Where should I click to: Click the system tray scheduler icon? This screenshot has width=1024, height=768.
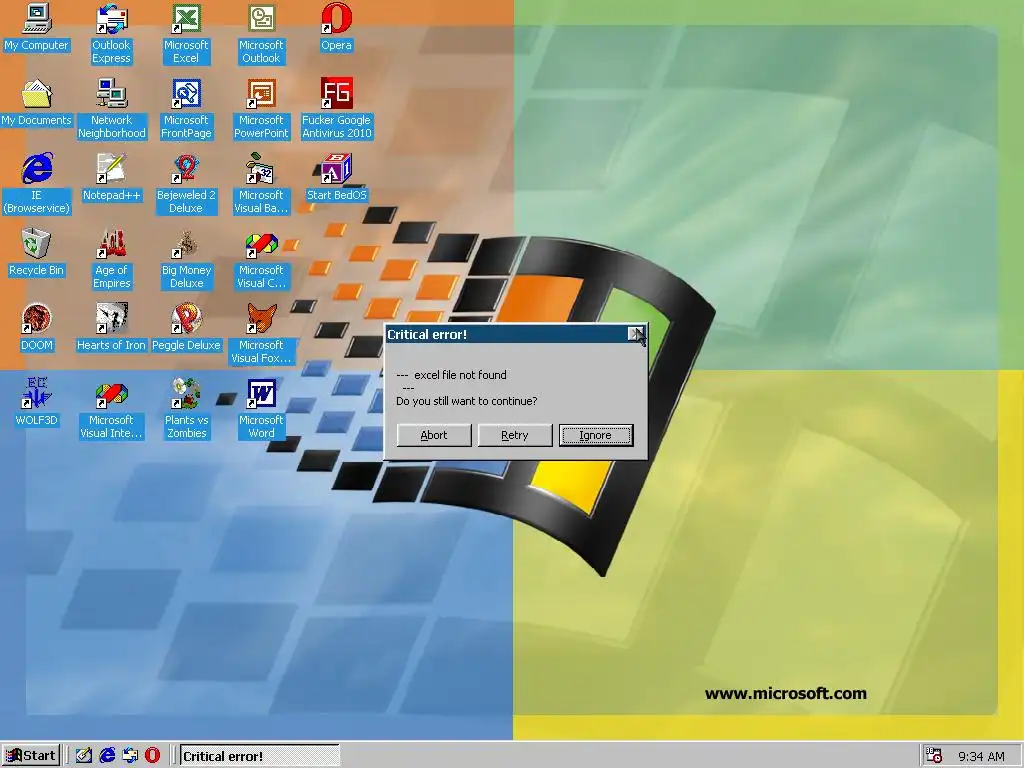tap(935, 756)
